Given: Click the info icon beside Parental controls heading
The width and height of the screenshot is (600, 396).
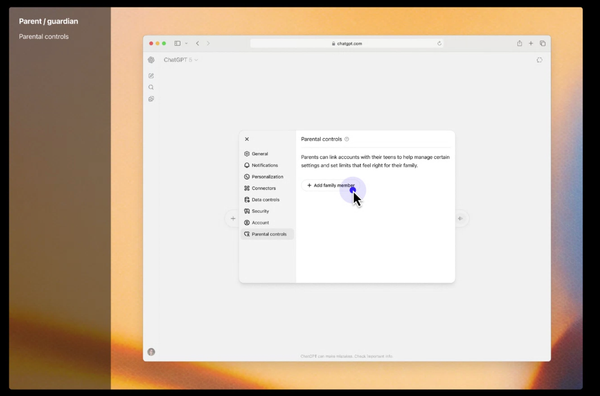Looking at the screenshot, I should (x=347, y=139).
